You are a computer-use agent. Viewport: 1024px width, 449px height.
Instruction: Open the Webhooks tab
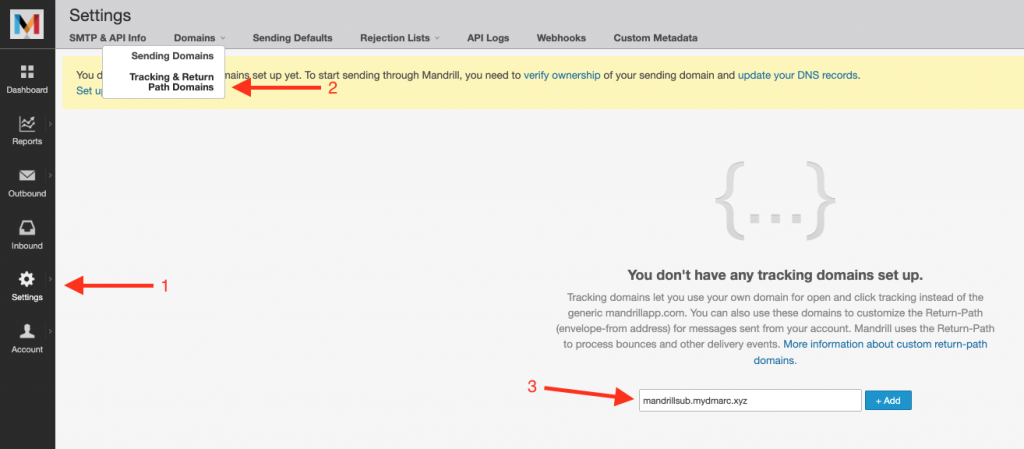click(561, 38)
